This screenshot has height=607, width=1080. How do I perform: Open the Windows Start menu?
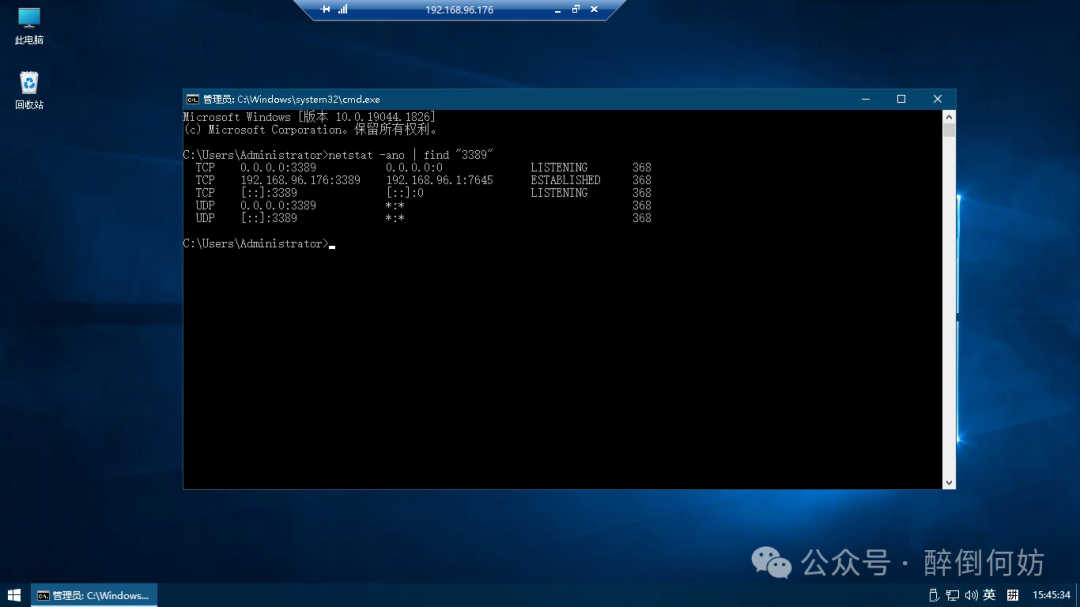coord(15,595)
